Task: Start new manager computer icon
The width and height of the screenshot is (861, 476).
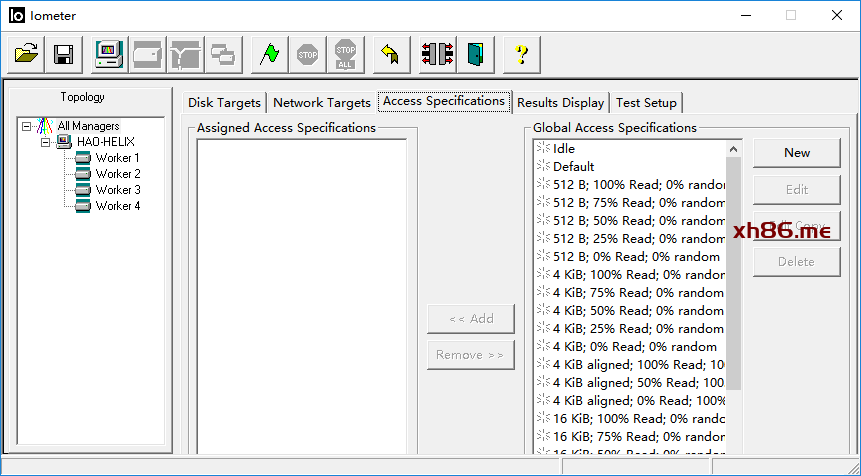Action: 110,54
